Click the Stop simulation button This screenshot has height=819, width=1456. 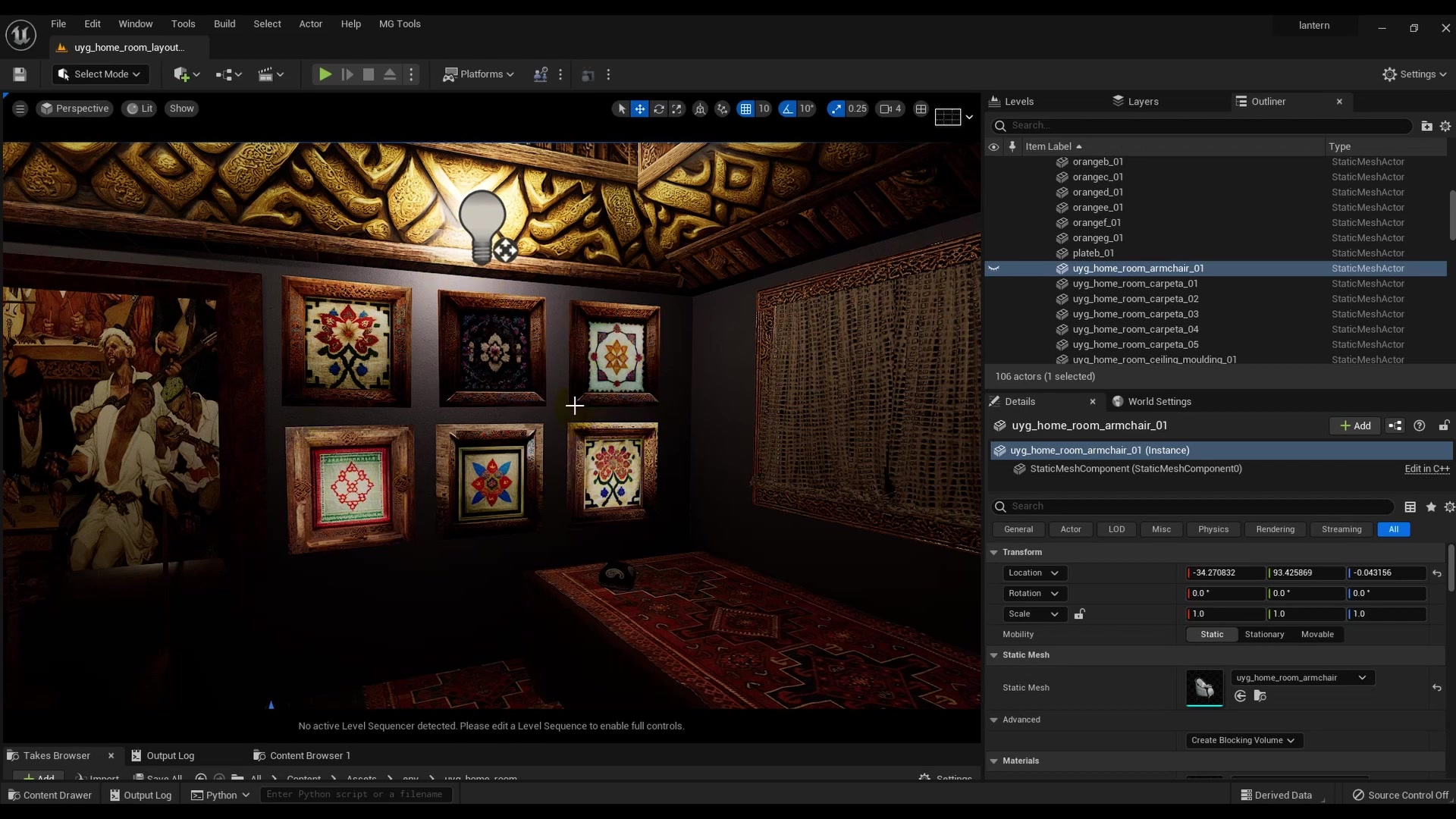tap(369, 74)
